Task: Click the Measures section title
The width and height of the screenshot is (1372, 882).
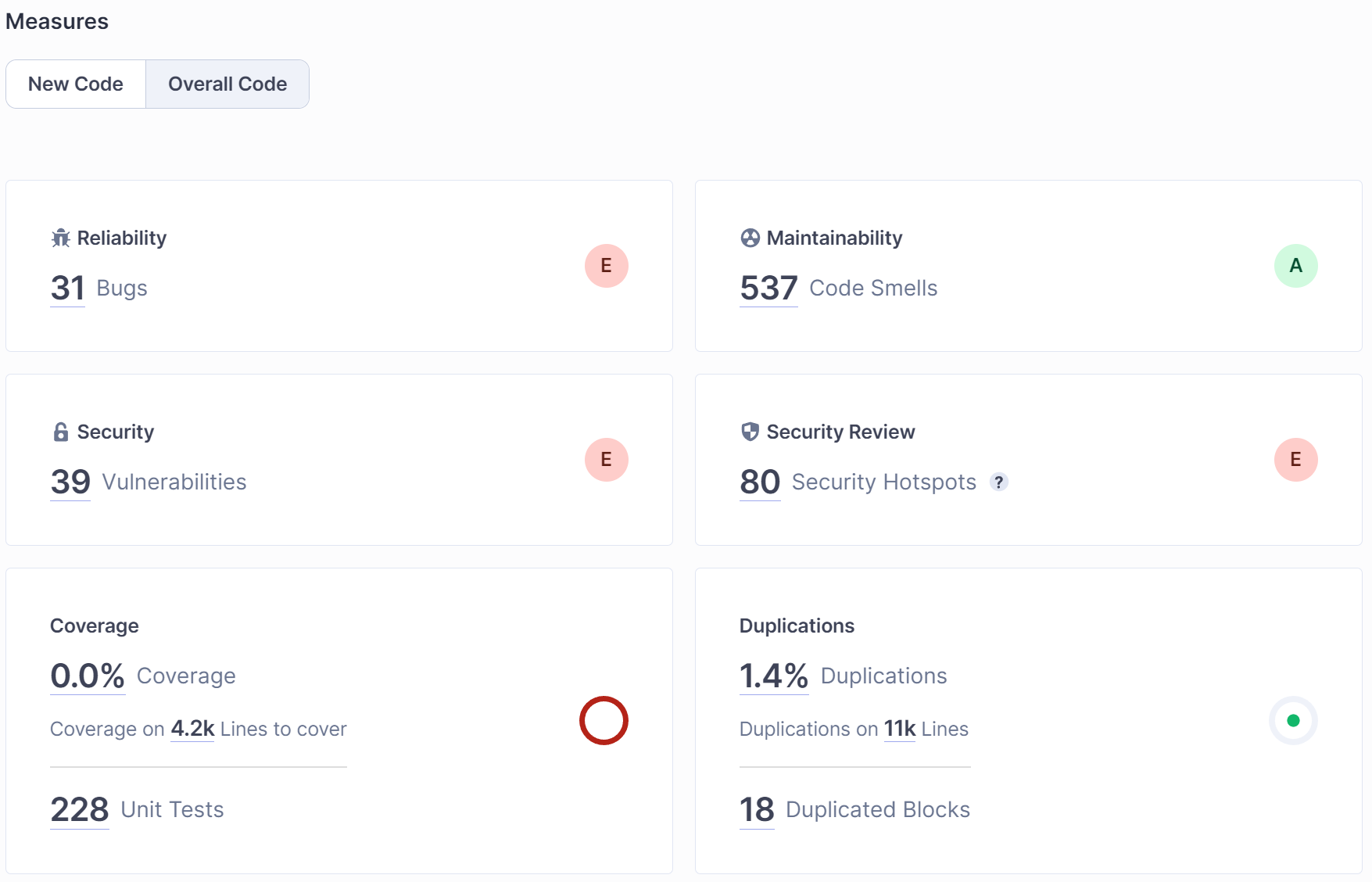Action: [57, 21]
